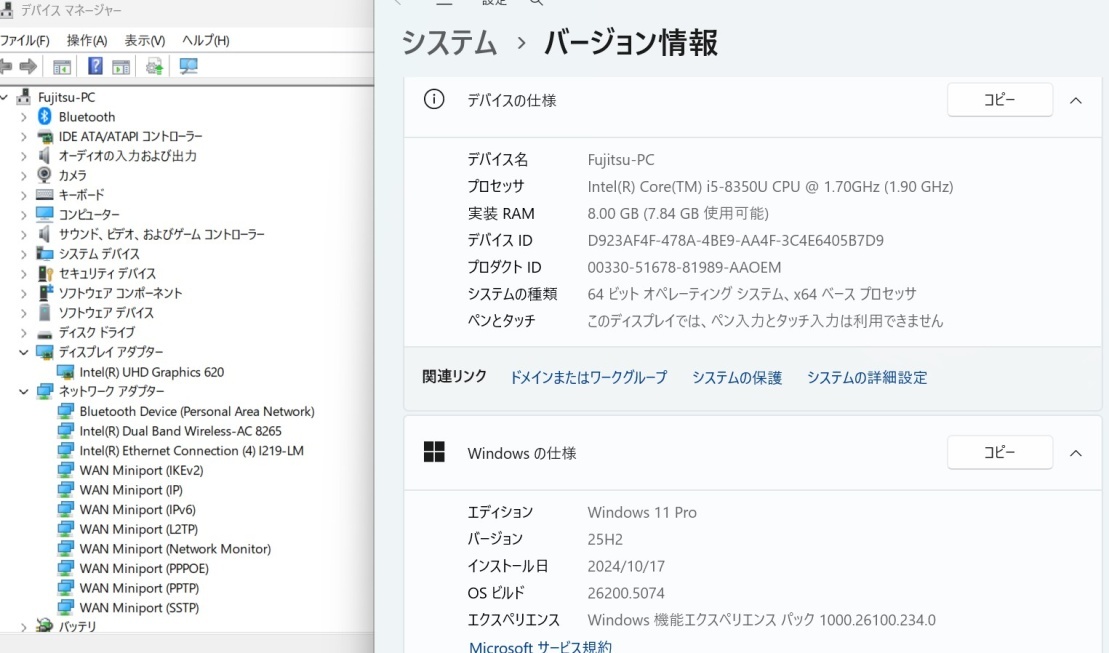Screen dimensions: 1109x653
Task: Open the システムの保護 link
Action: pos(737,377)
